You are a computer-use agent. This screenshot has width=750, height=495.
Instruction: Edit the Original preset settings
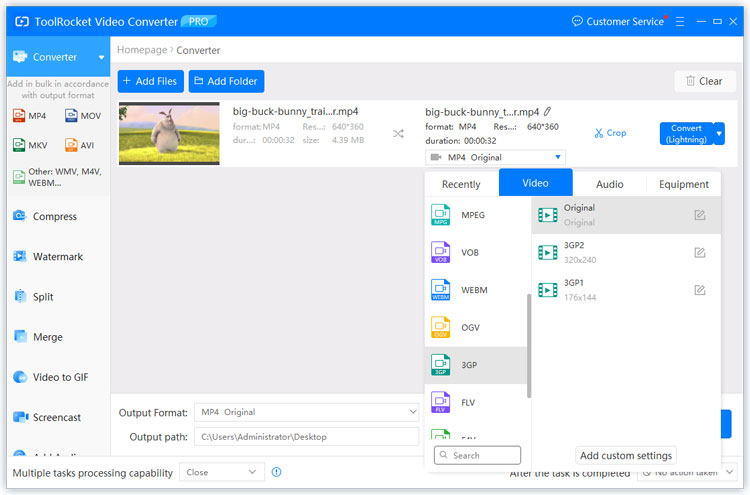(x=700, y=215)
